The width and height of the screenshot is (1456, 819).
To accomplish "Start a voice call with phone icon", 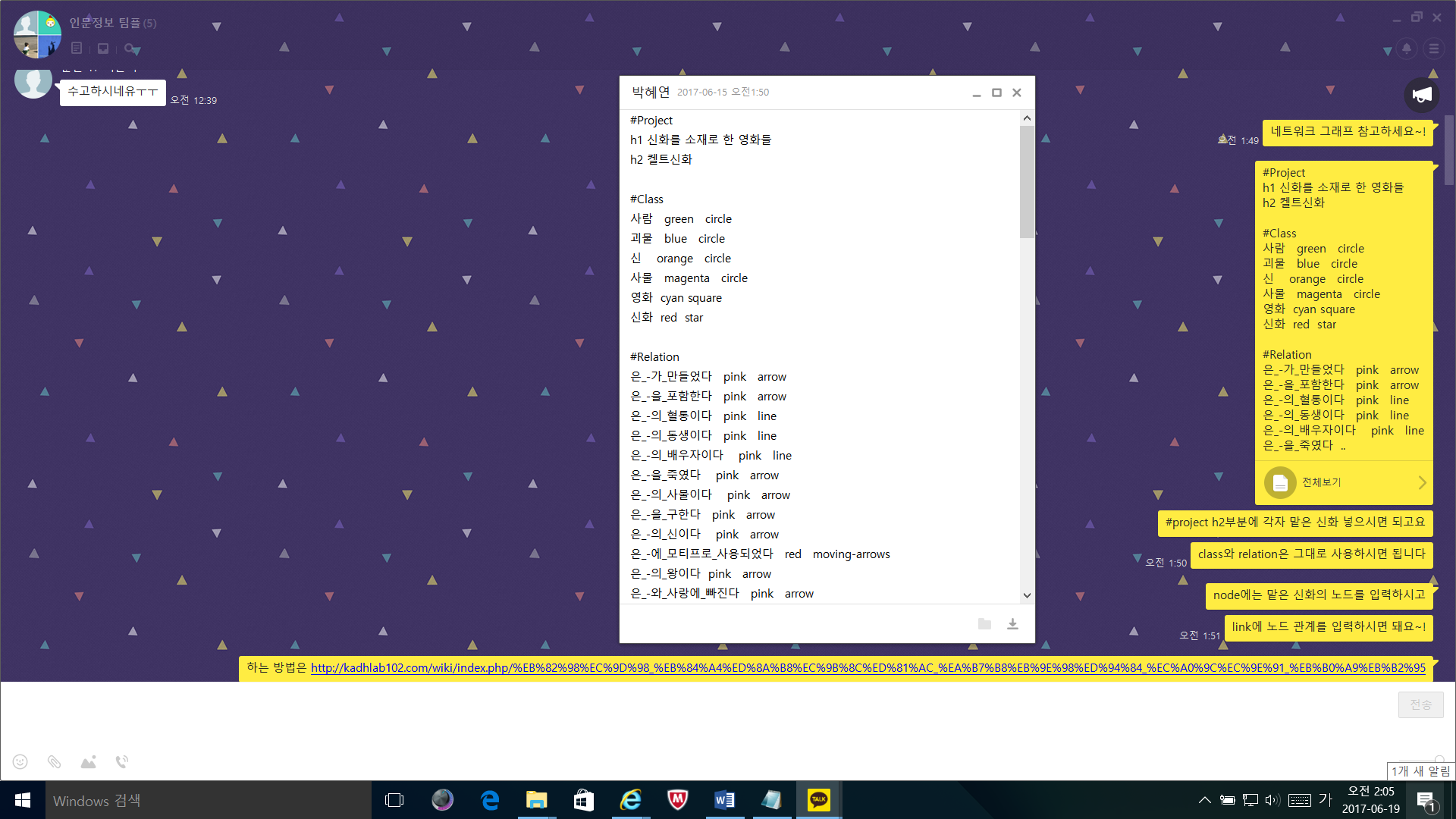I will click(x=122, y=761).
